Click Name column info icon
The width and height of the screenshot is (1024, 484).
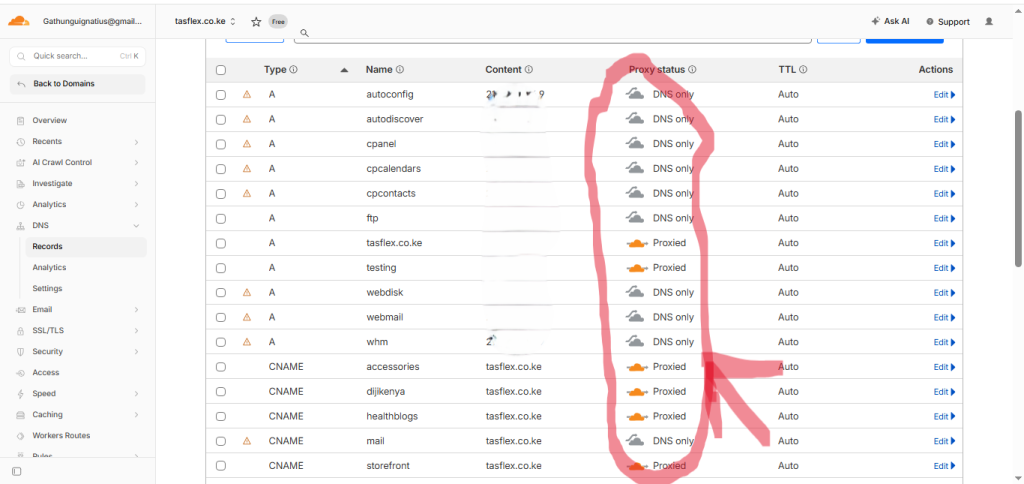pyautogui.click(x=400, y=69)
